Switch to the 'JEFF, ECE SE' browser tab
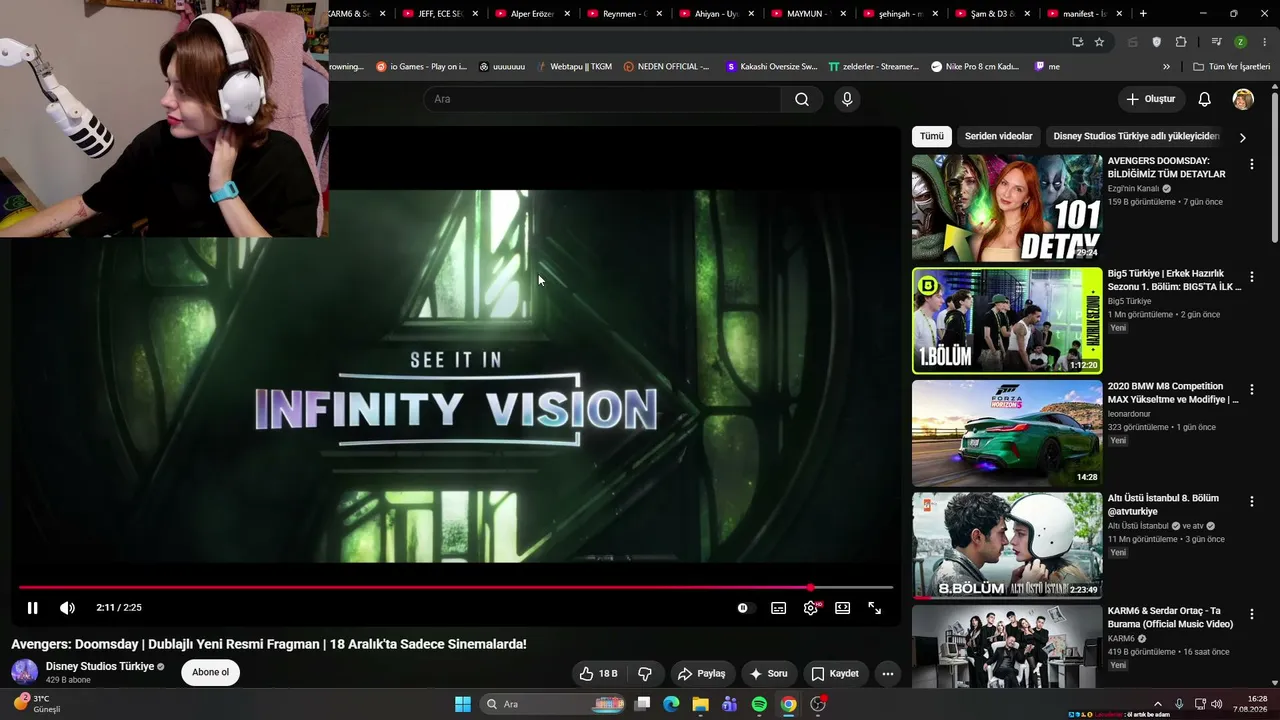 [x=440, y=14]
